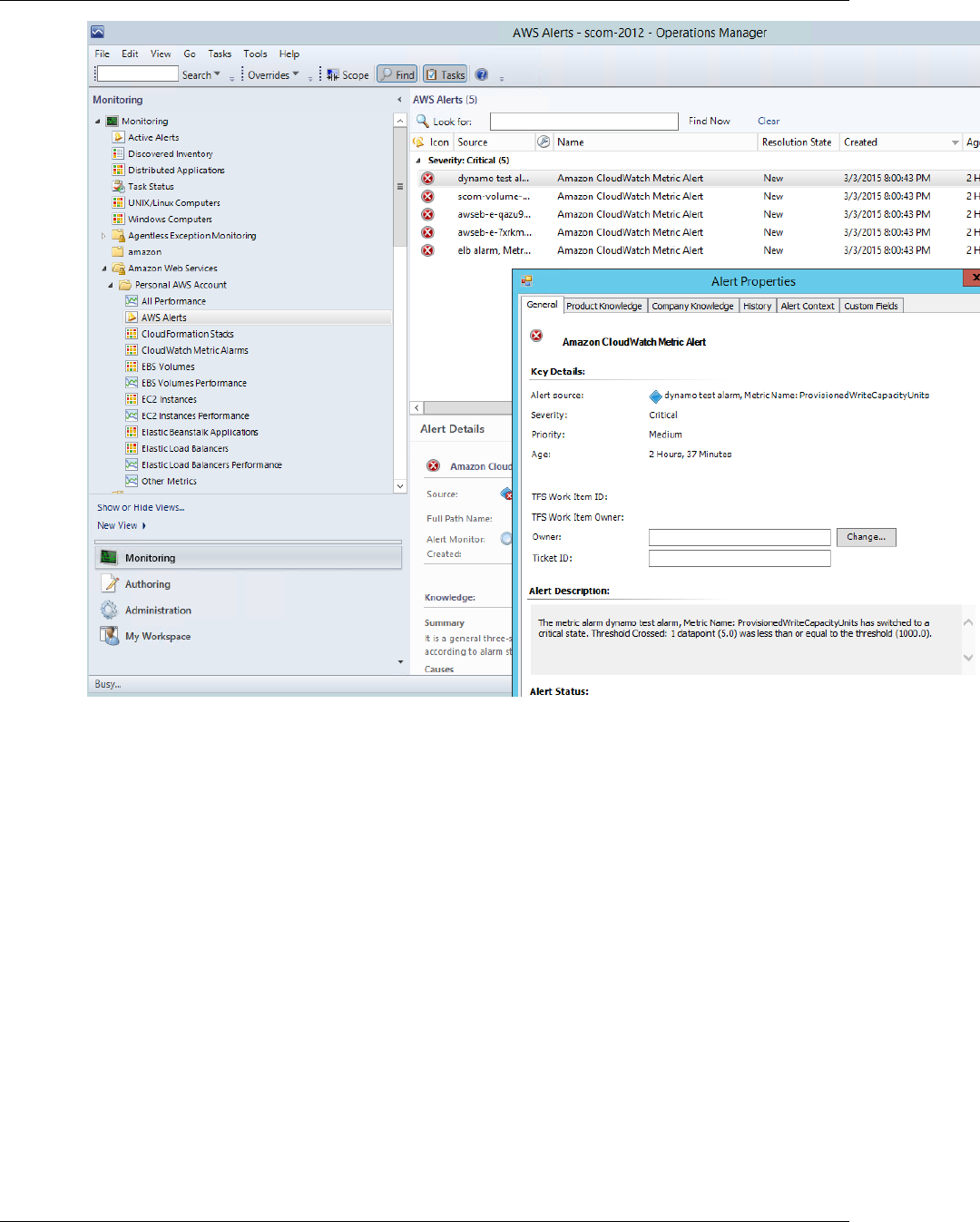Open the Tools menu
This screenshot has height=1222, width=980.
pyautogui.click(x=255, y=54)
